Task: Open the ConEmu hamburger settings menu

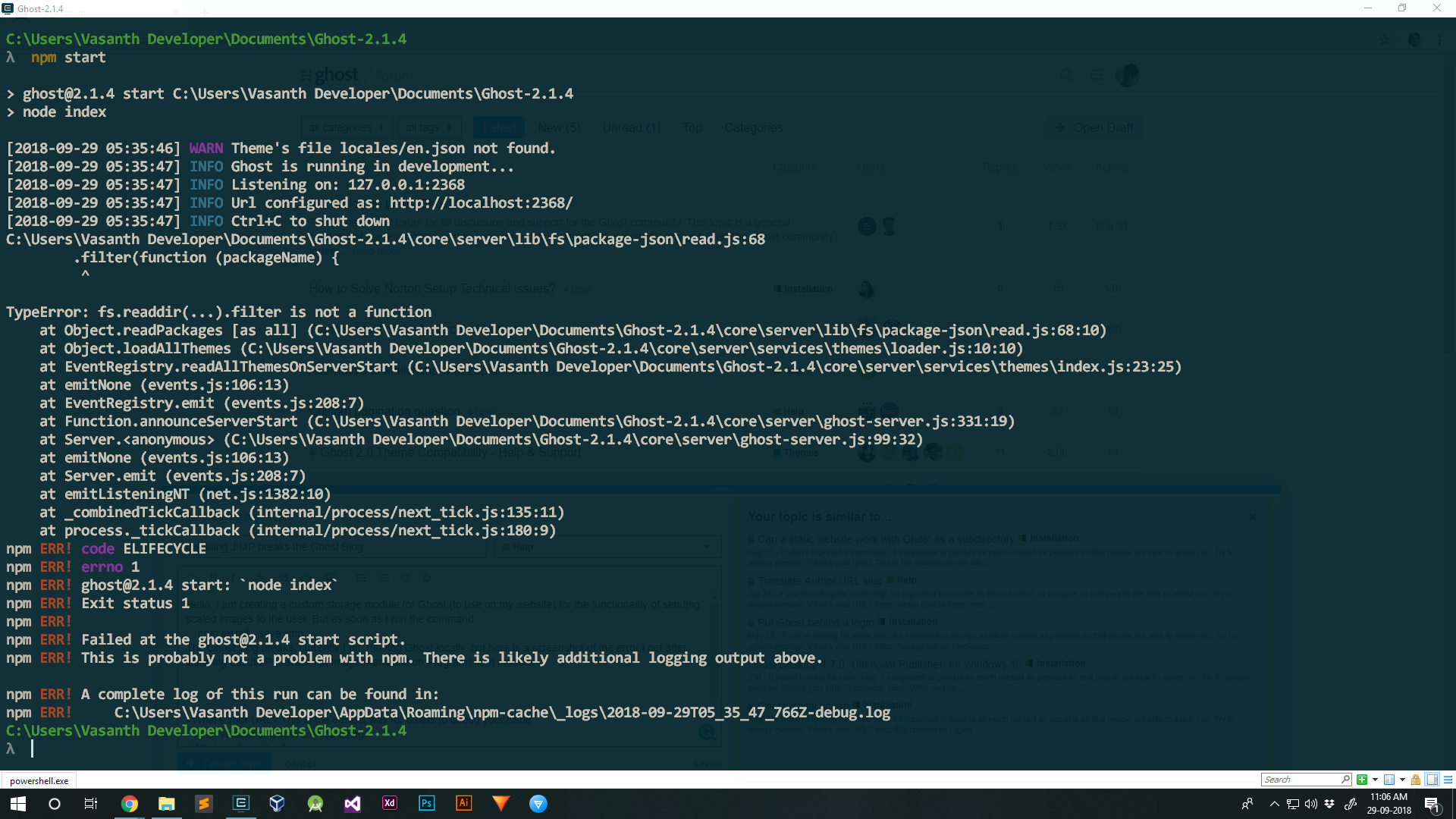Action: click(x=1448, y=780)
